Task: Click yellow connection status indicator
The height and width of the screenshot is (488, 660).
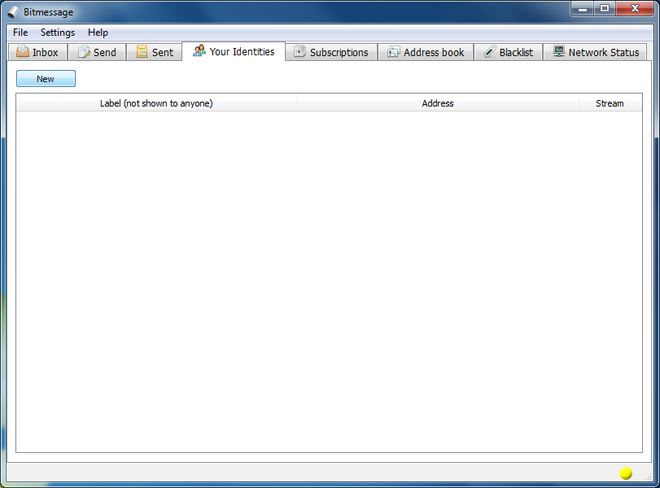Action: [x=626, y=473]
